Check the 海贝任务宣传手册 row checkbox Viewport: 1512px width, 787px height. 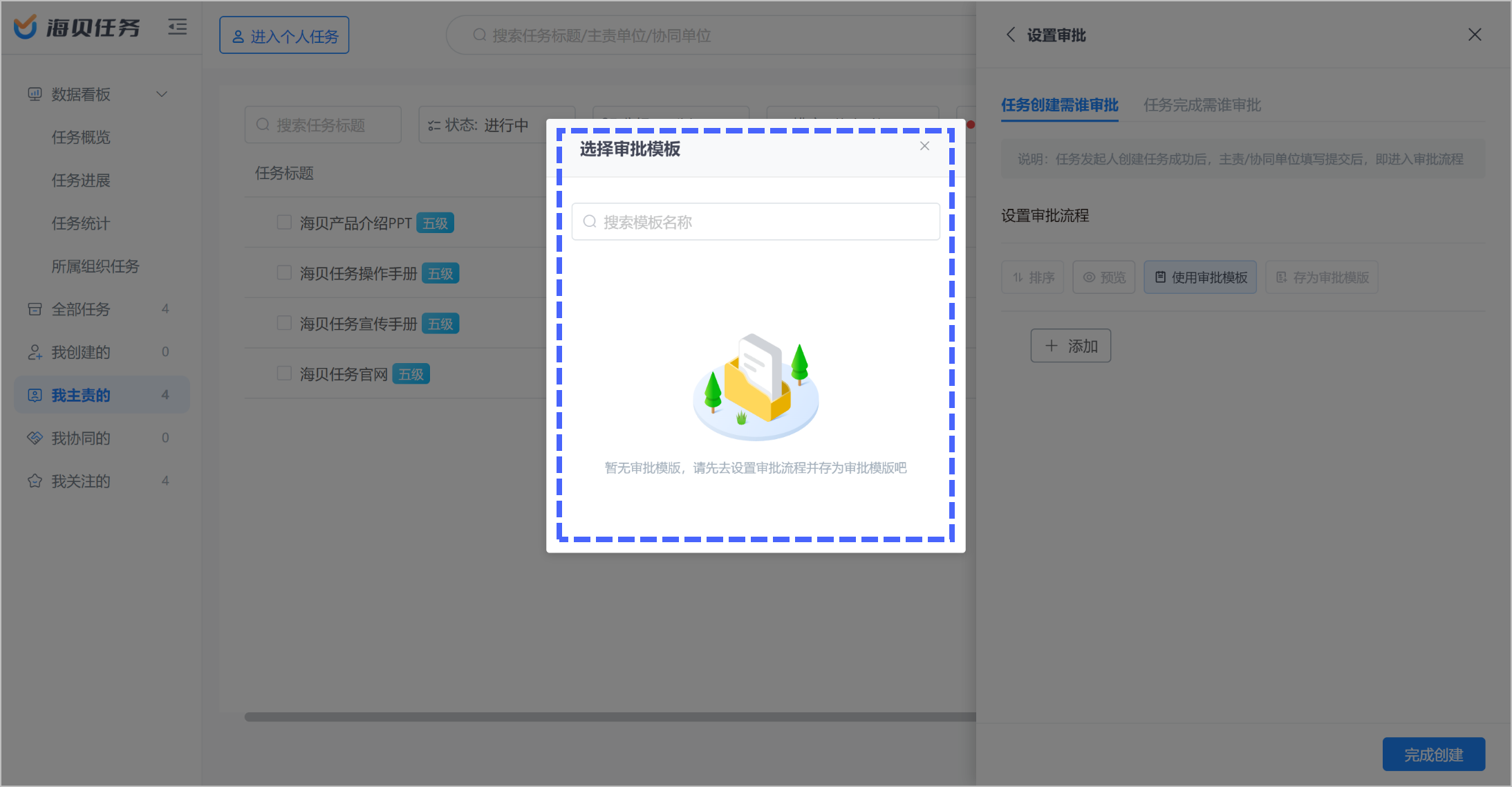284,323
